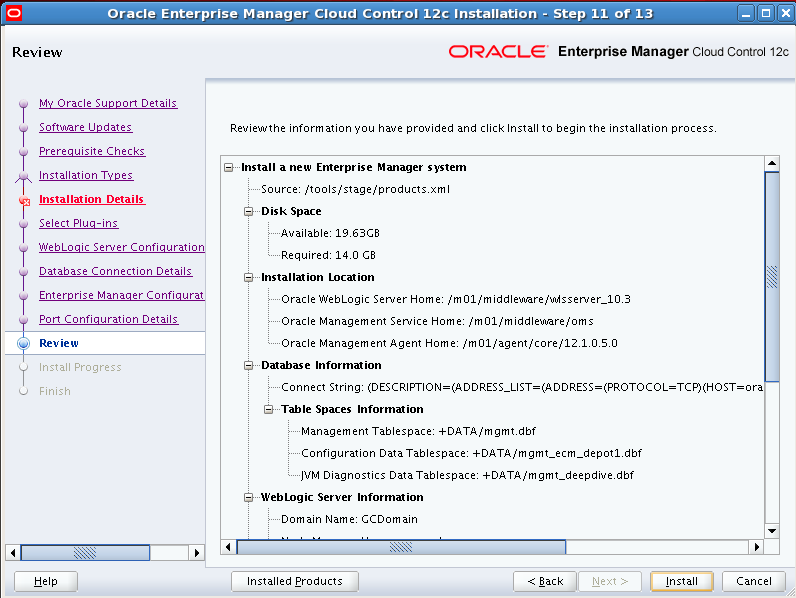Viewport: 796px width, 598px height.
Task: Click the Cancel button
Action: click(754, 581)
